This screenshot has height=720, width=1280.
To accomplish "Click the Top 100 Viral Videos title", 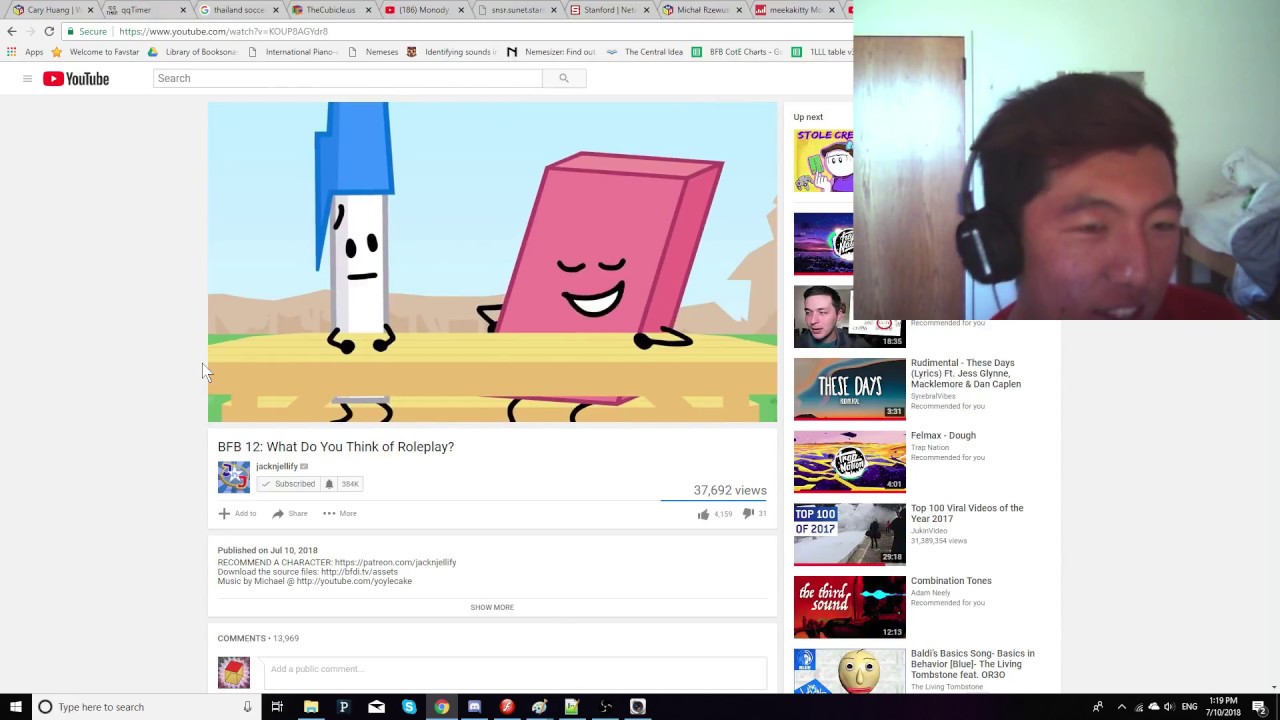I will coord(967,513).
